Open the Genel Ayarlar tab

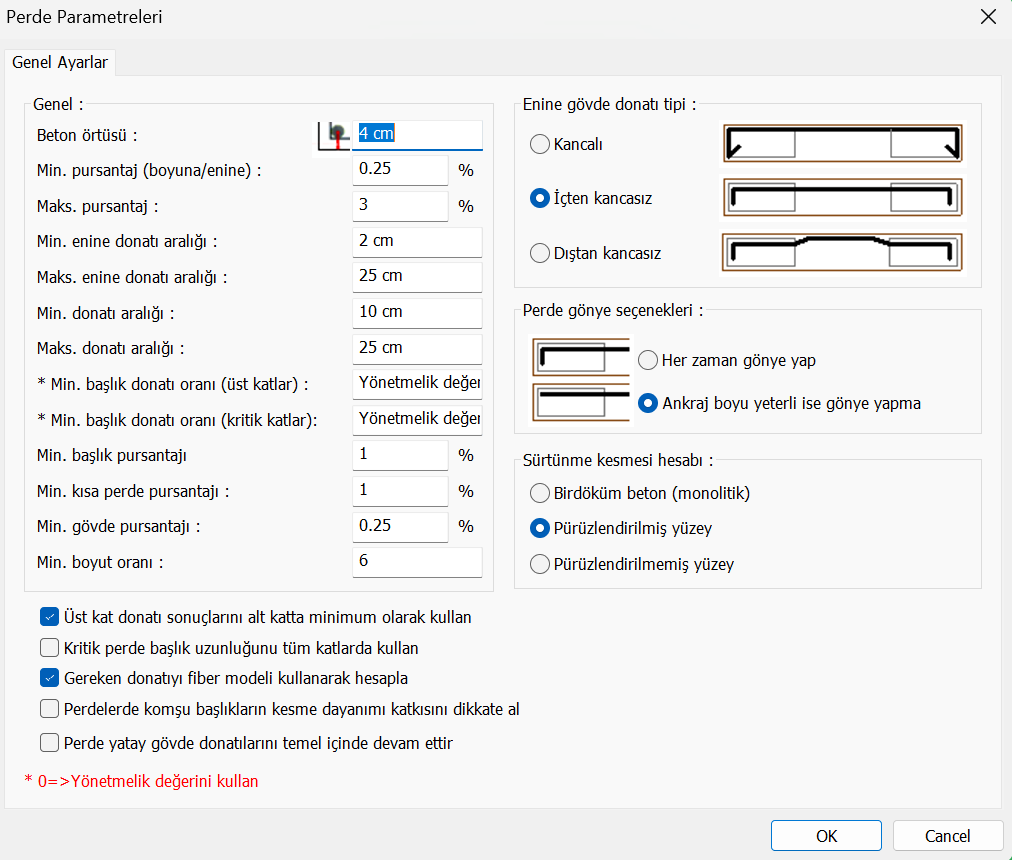60,62
